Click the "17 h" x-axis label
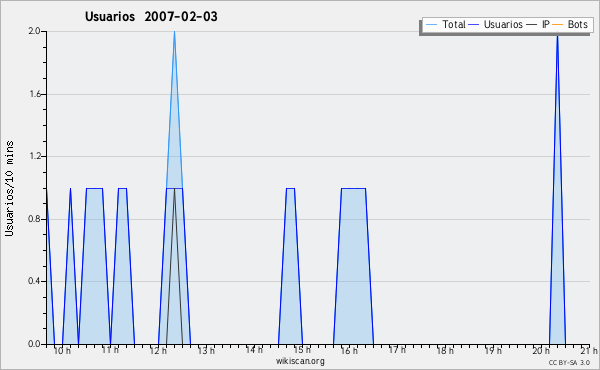This screenshot has height=370, width=600. click(x=397, y=350)
